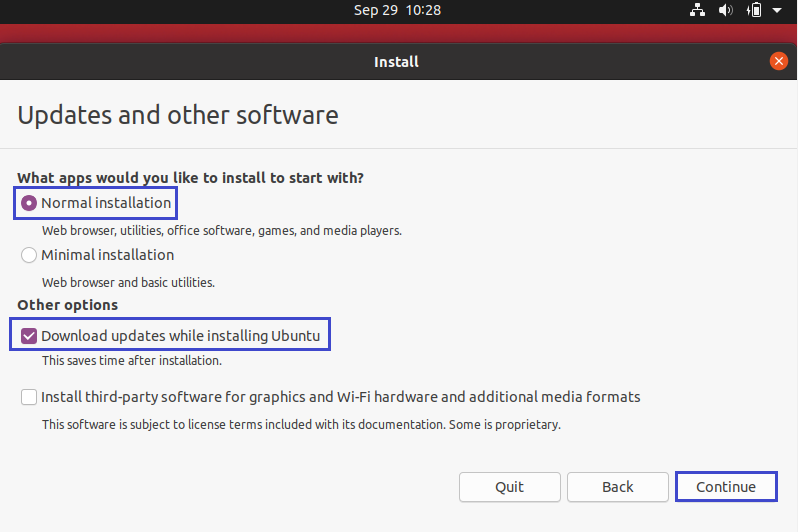Screen dimensions: 798x532
Task: Choose the Minimal installation option
Action: pyautogui.click(x=29, y=255)
